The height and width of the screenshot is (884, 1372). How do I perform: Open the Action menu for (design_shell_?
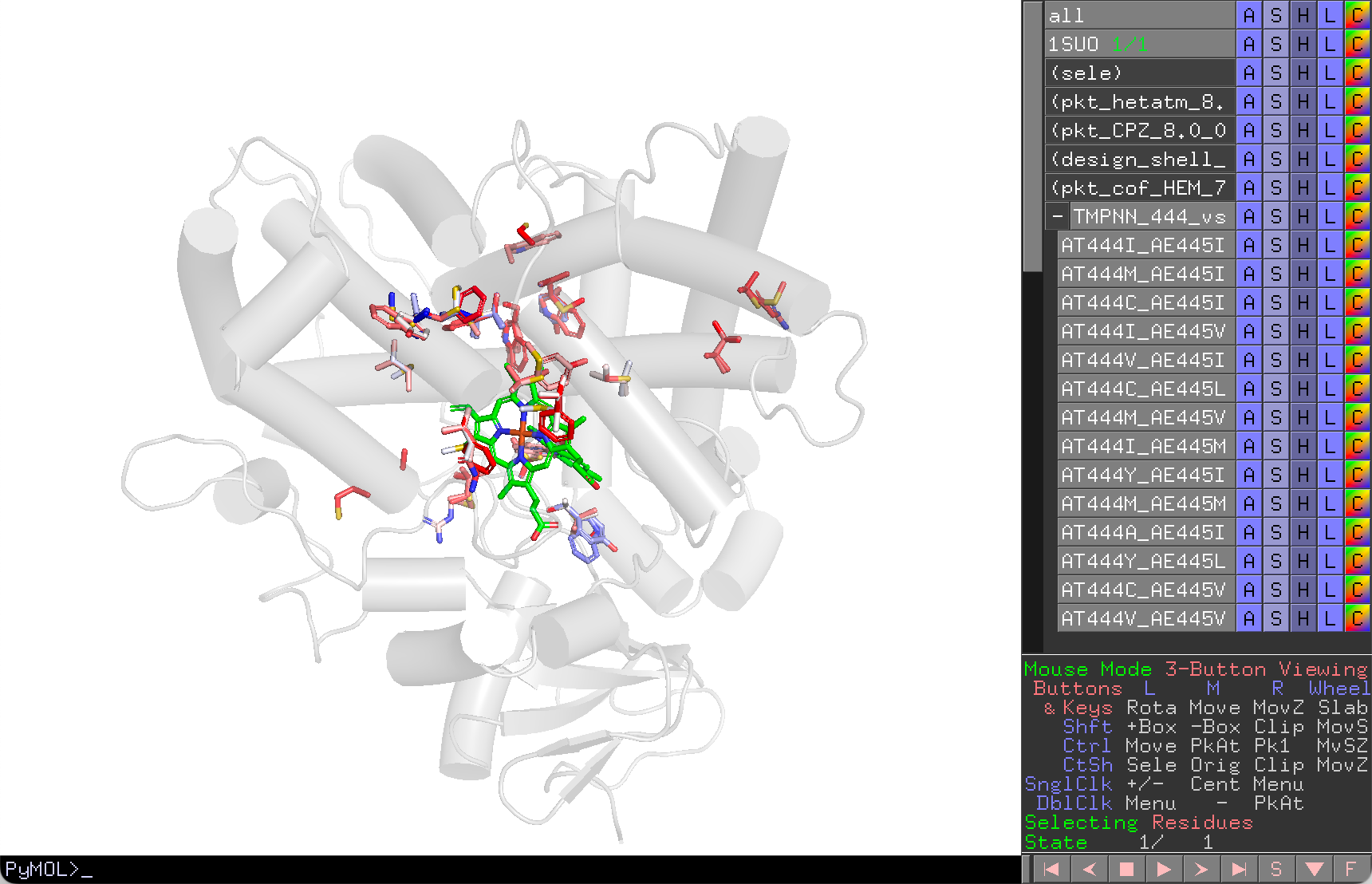(1249, 159)
